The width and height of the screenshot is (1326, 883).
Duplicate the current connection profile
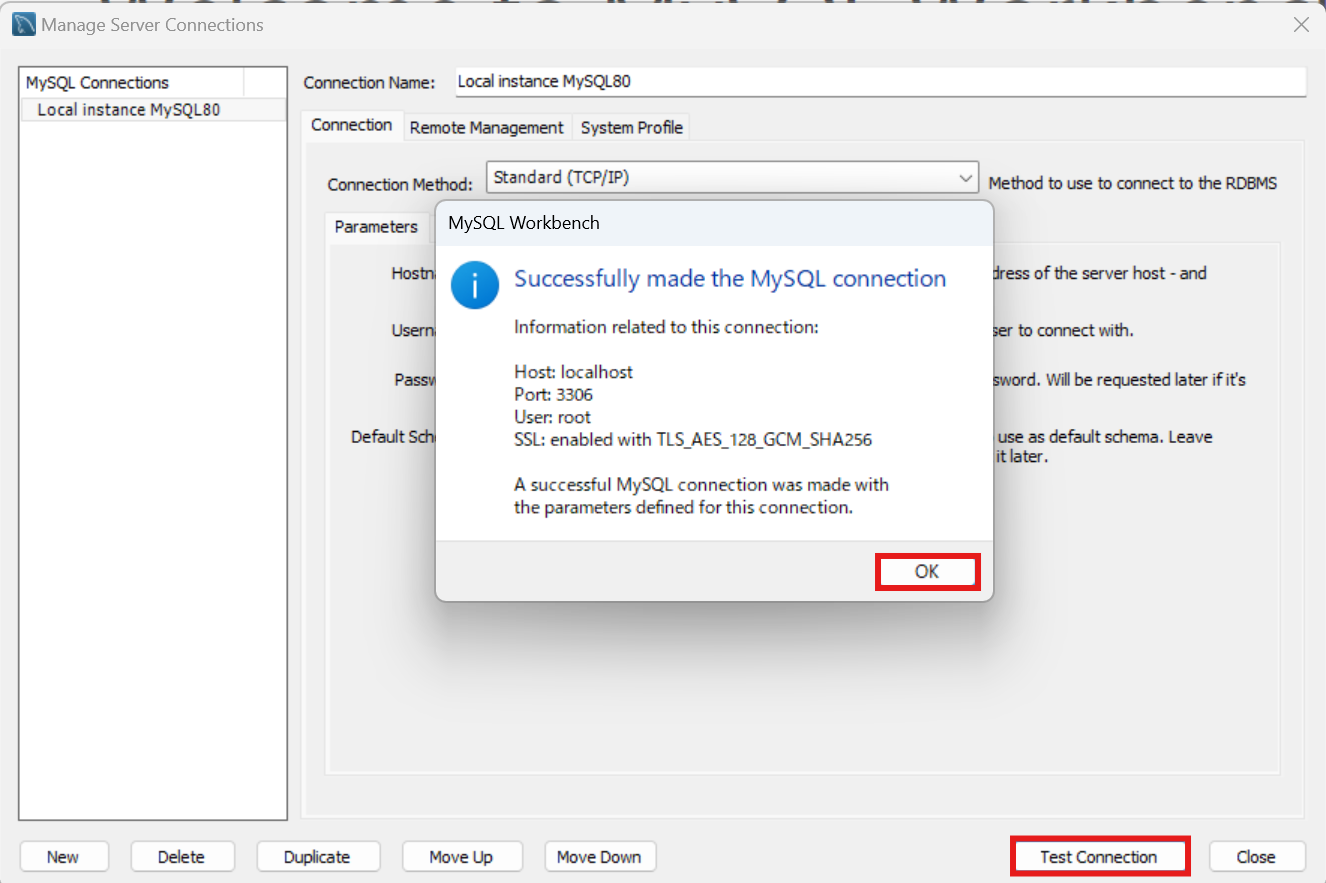318,856
